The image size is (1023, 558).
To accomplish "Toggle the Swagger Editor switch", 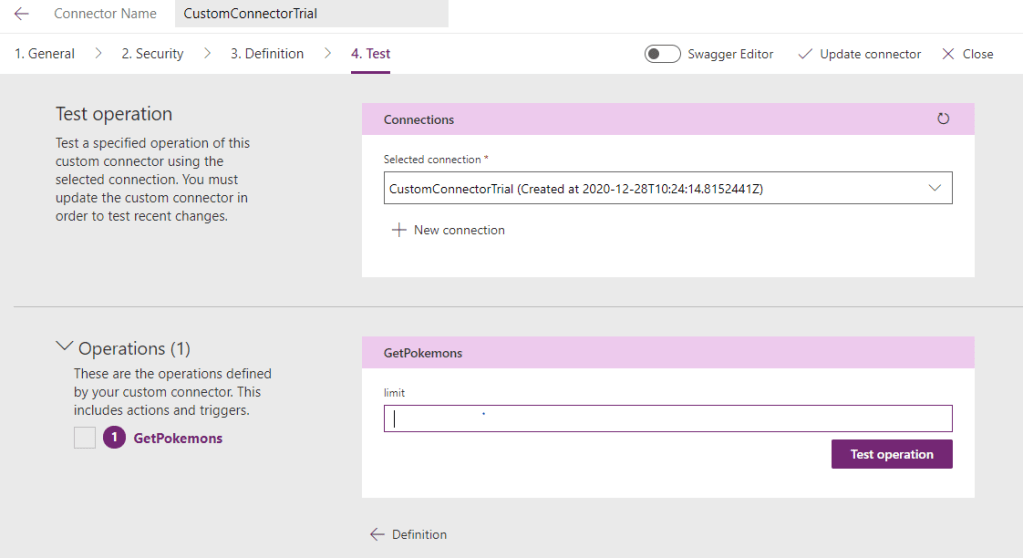I will 662,54.
